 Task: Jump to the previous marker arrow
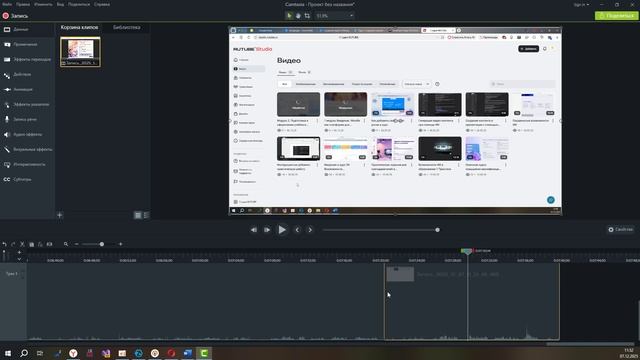297,230
